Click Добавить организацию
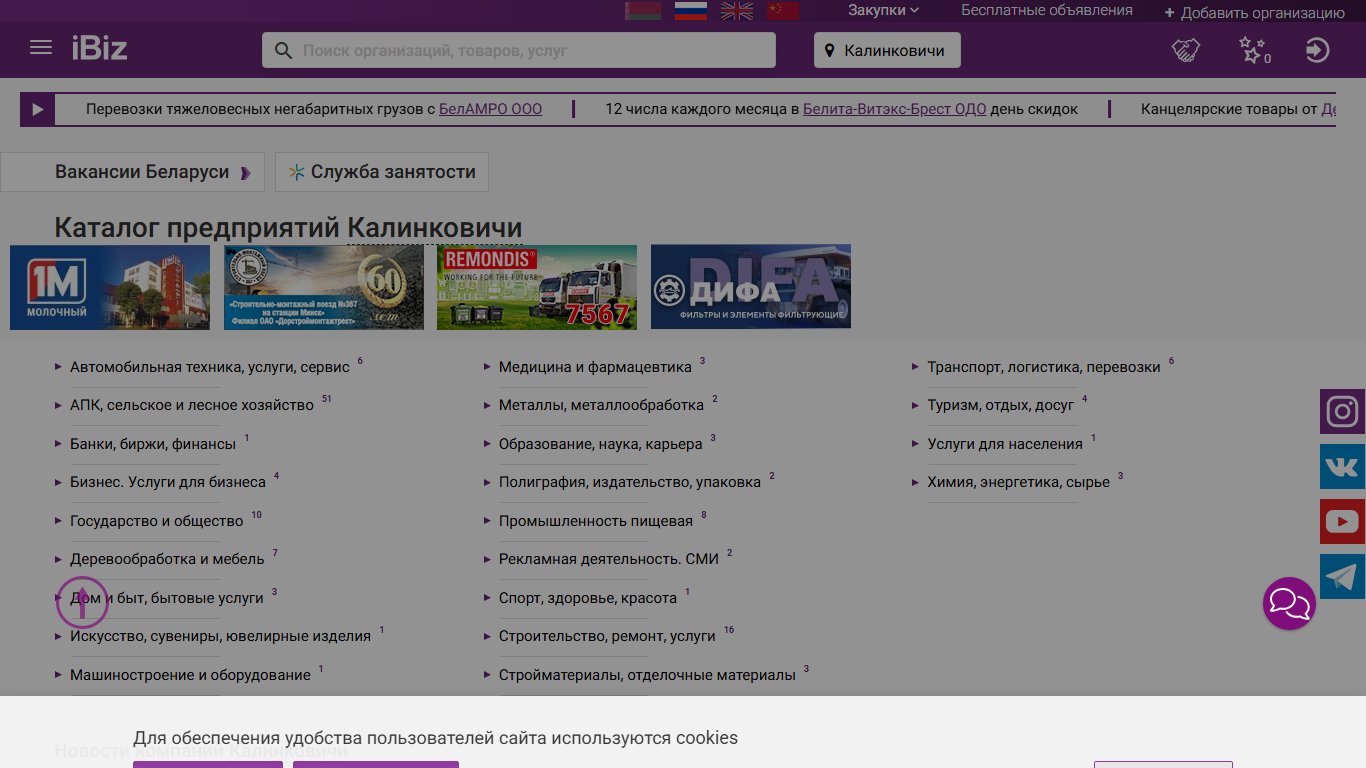 [1263, 13]
